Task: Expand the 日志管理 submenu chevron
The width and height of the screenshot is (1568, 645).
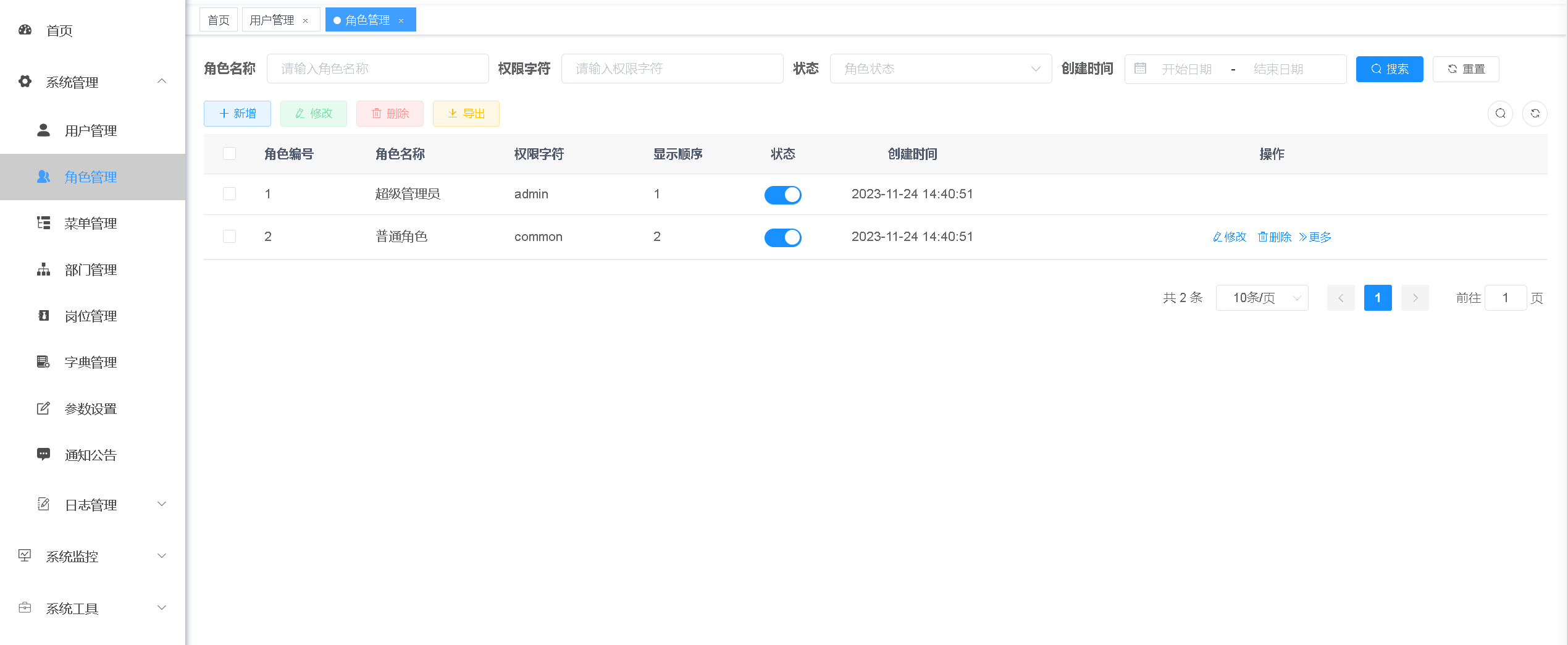Action: (161, 504)
